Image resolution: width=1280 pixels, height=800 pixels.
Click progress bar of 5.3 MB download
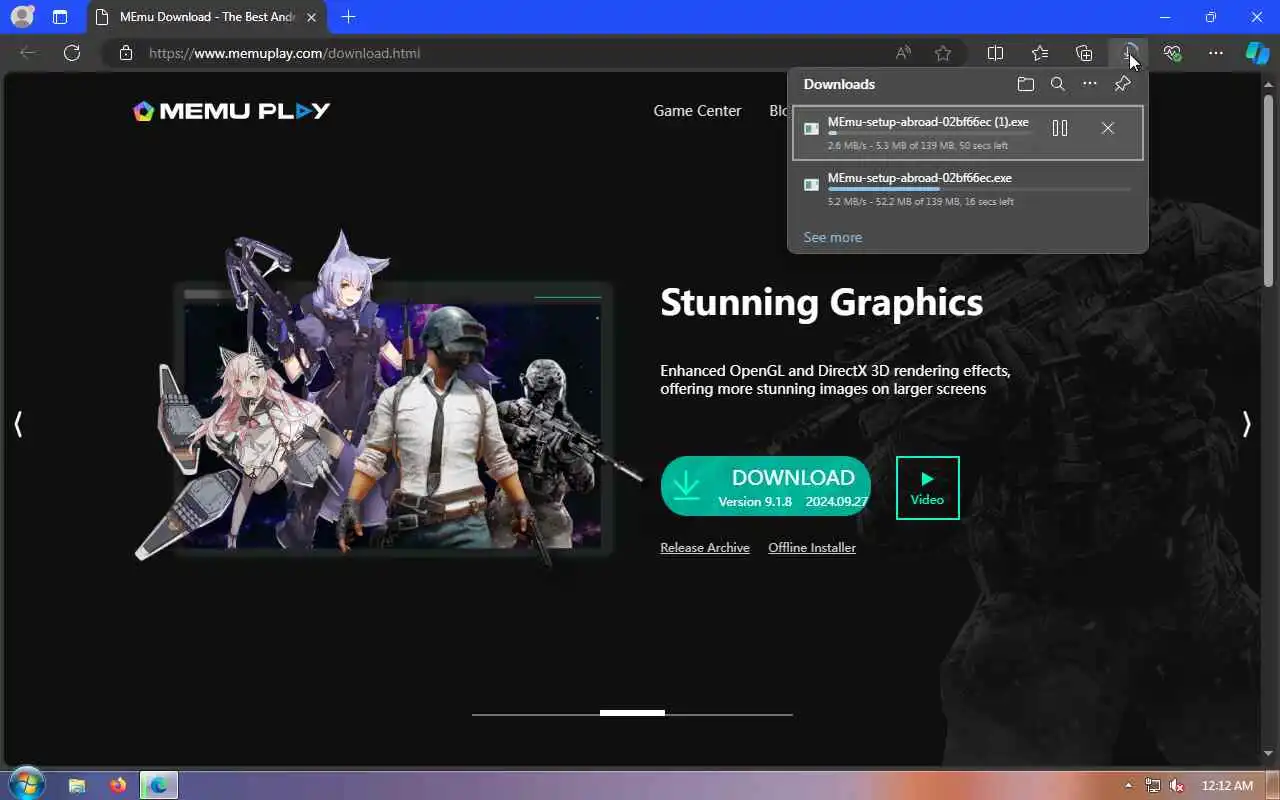pyautogui.click(x=930, y=133)
